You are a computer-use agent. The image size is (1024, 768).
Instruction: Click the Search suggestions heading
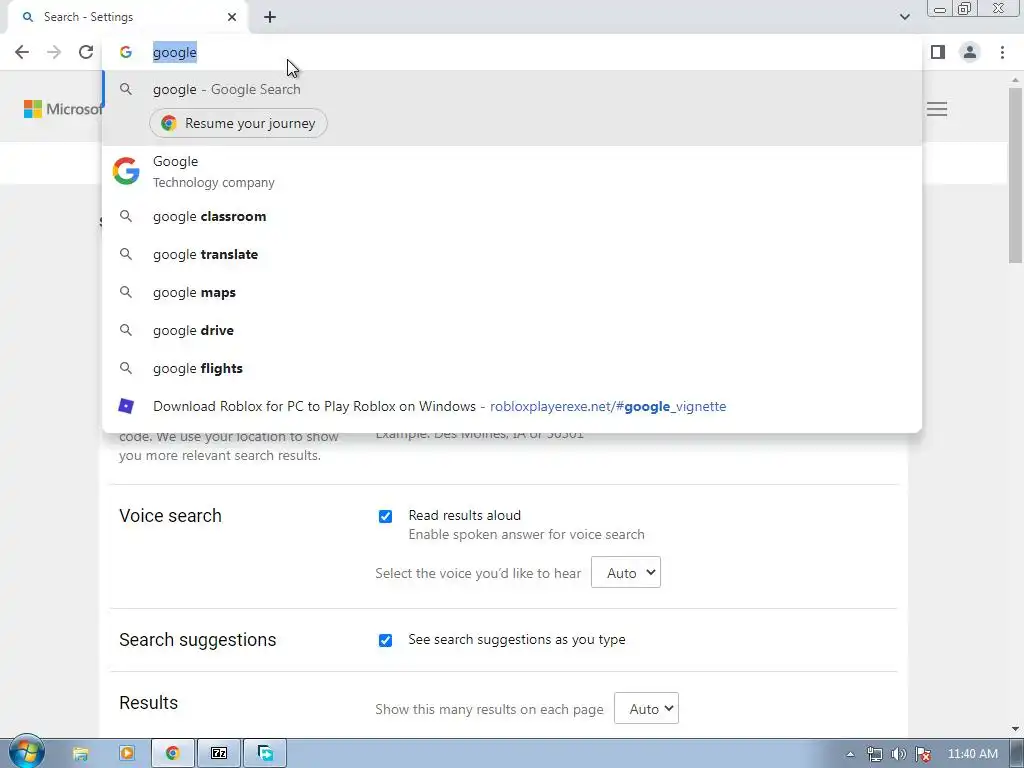coord(197,640)
